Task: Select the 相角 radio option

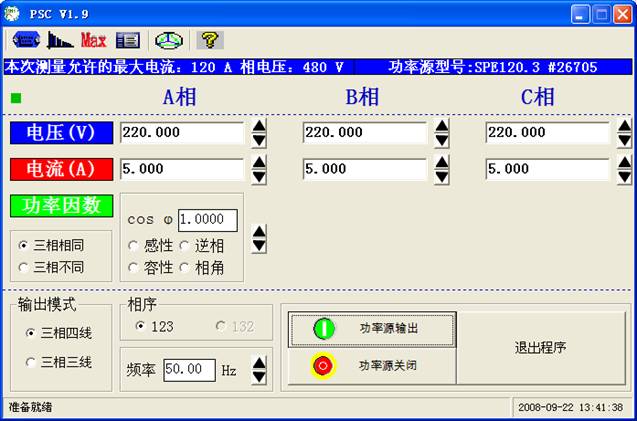Action: point(184,267)
